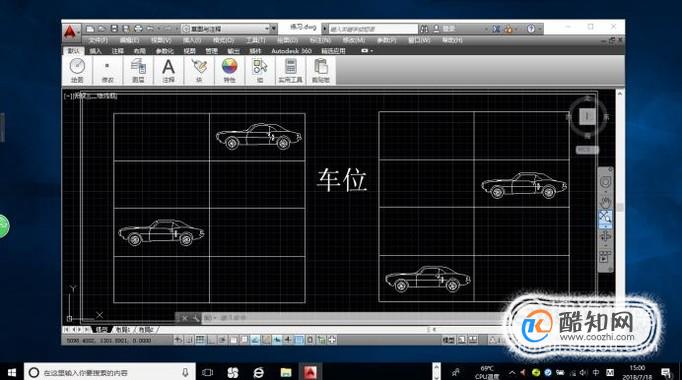Select the Pan hand tool

tap(605, 202)
